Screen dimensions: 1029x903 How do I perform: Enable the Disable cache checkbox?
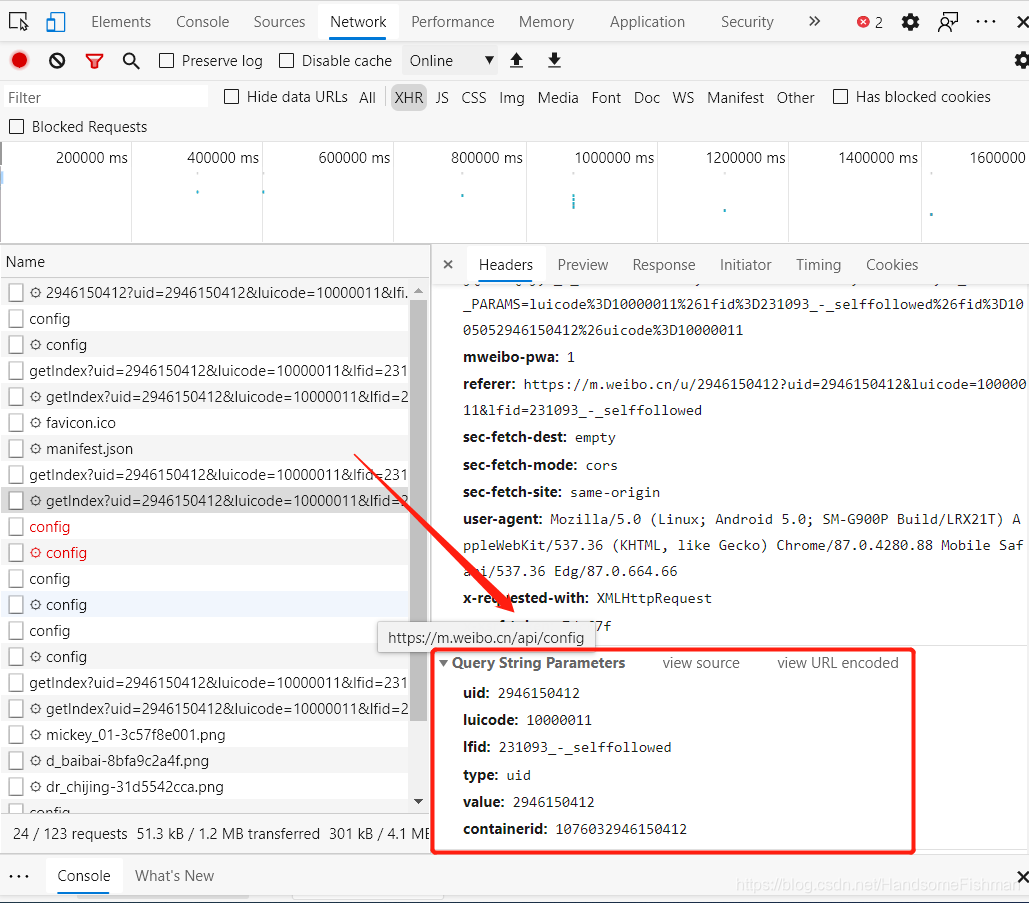[286, 61]
